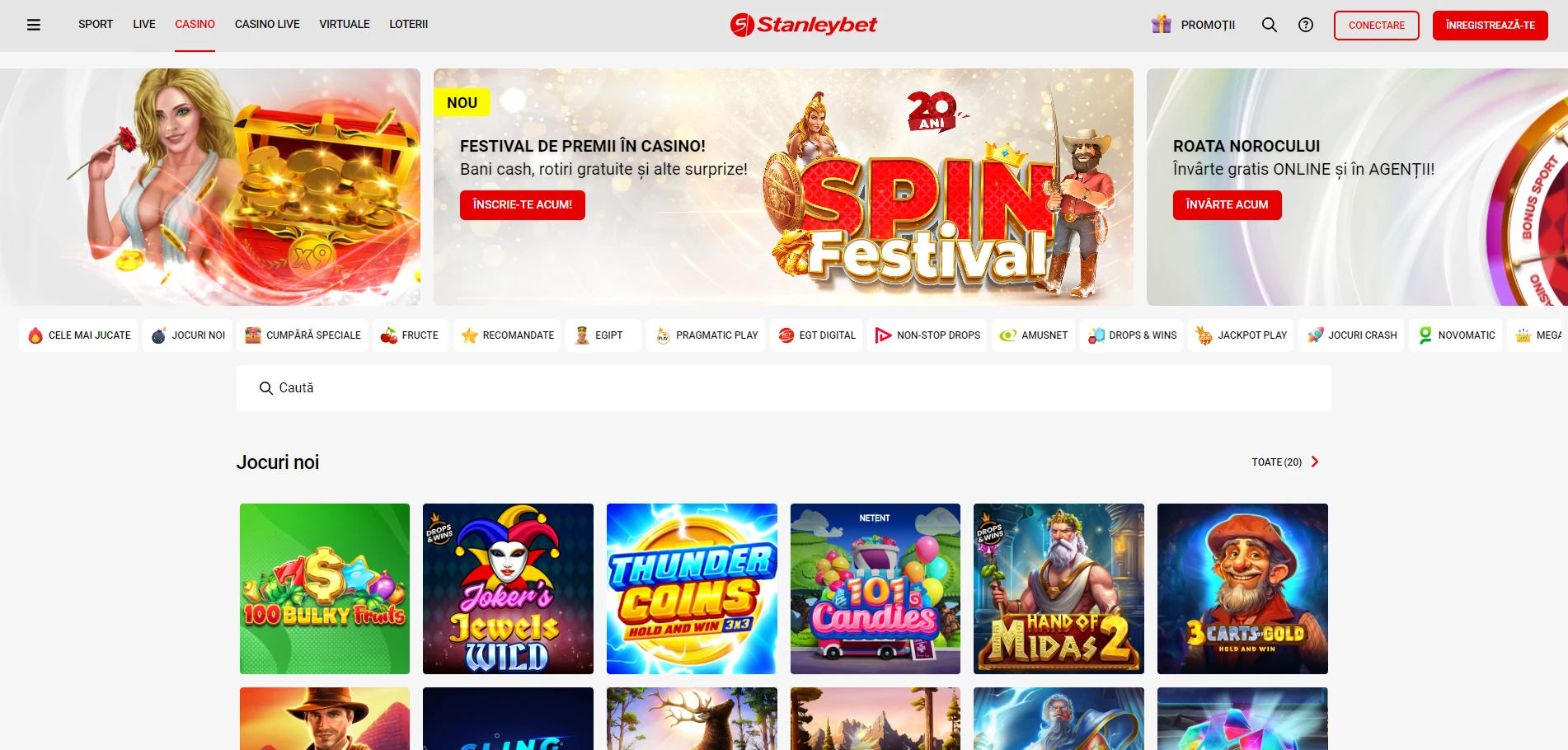
Task: Open the Thunder Coins game thumbnail
Action: pos(692,589)
